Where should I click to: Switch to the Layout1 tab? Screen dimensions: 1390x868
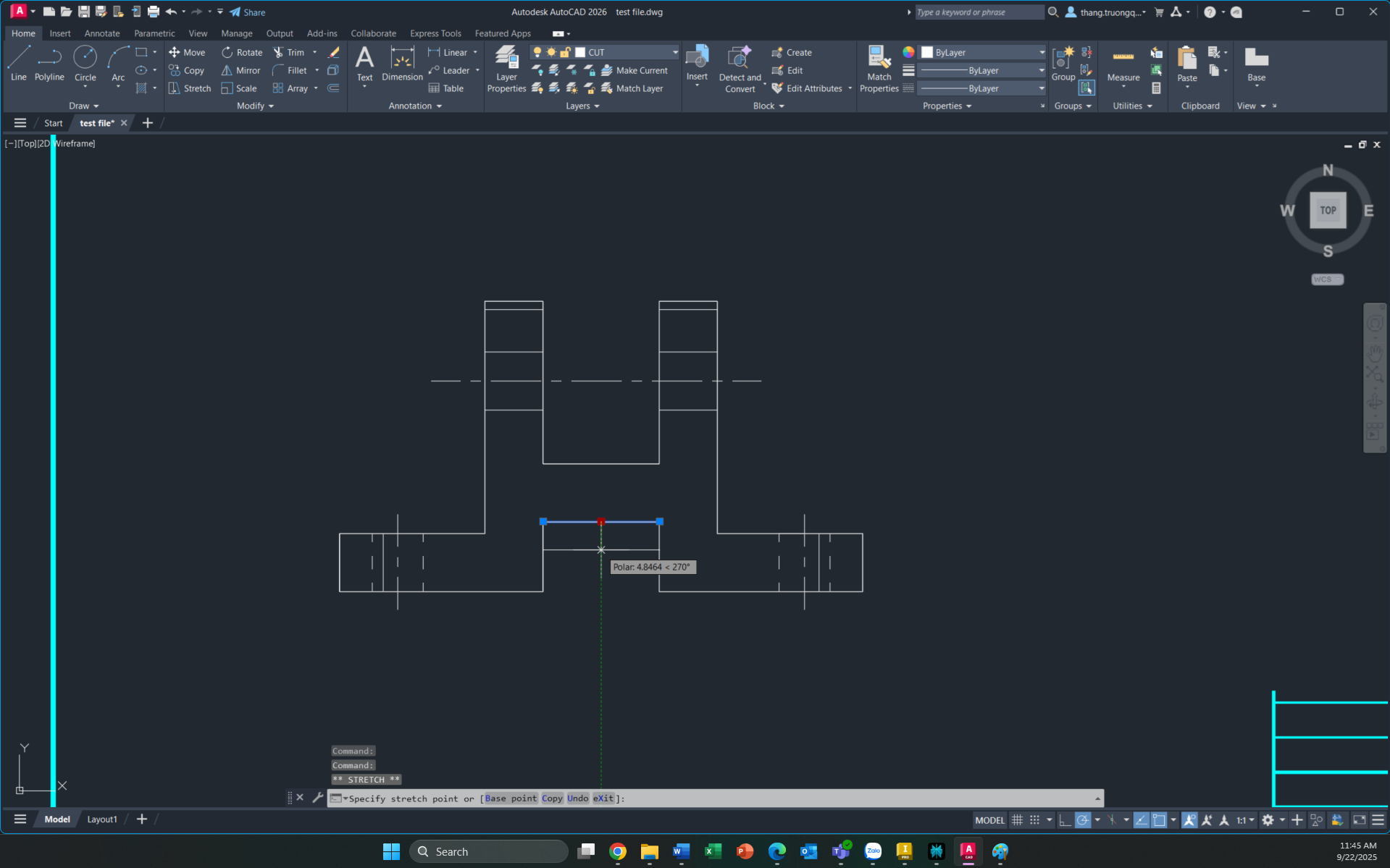coord(102,819)
